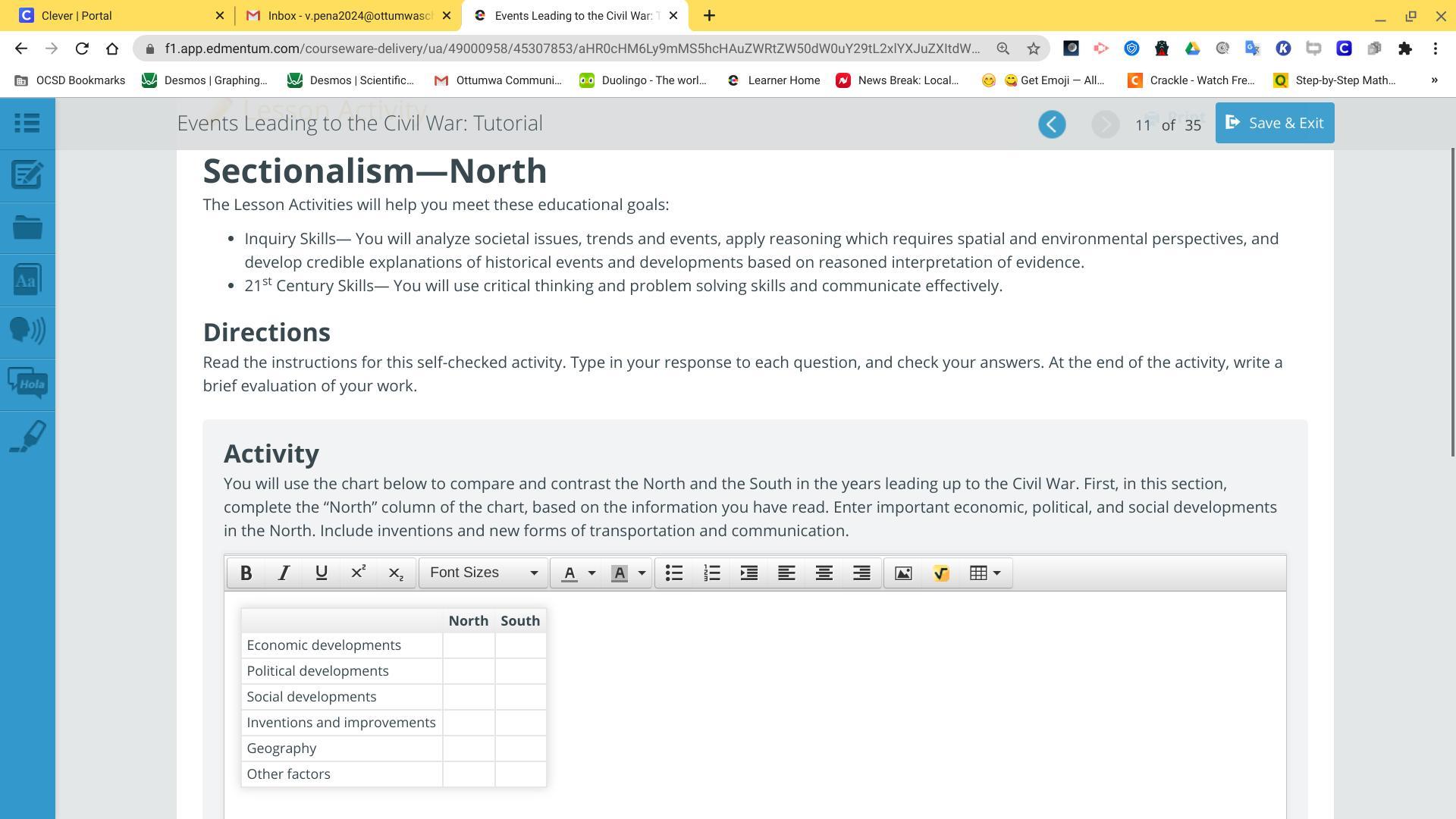Toggle Italic formatting in editor toolbar
This screenshot has width=1456, height=819.
coord(284,573)
